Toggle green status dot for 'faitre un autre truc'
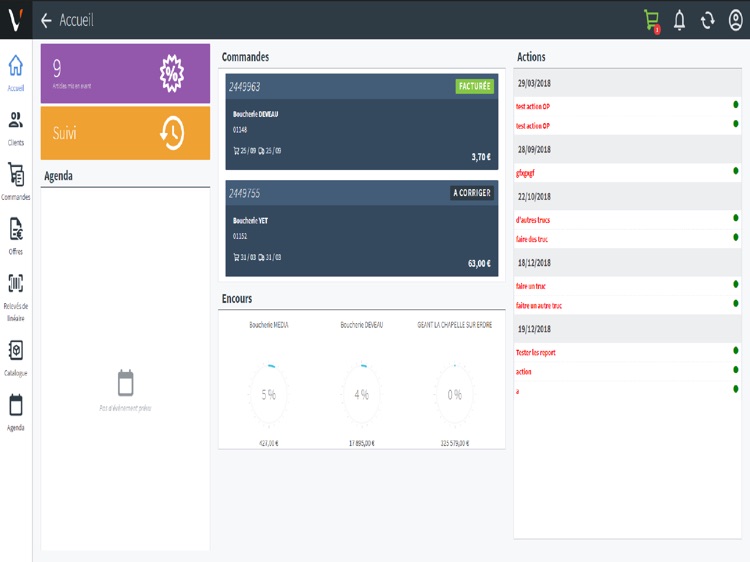Viewport: 750px width, 562px height. point(736,303)
